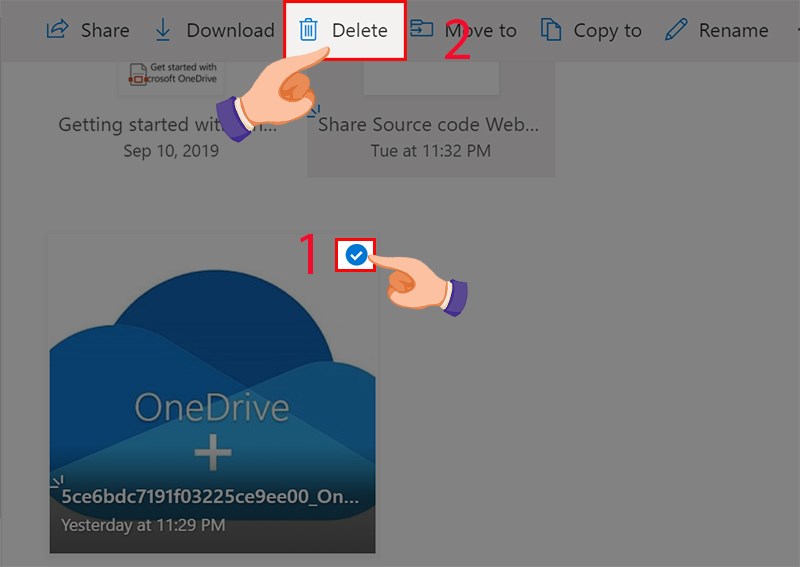Uncheck the selected OneDrive image checkmark
Viewport: 800px width, 567px height.
356,255
